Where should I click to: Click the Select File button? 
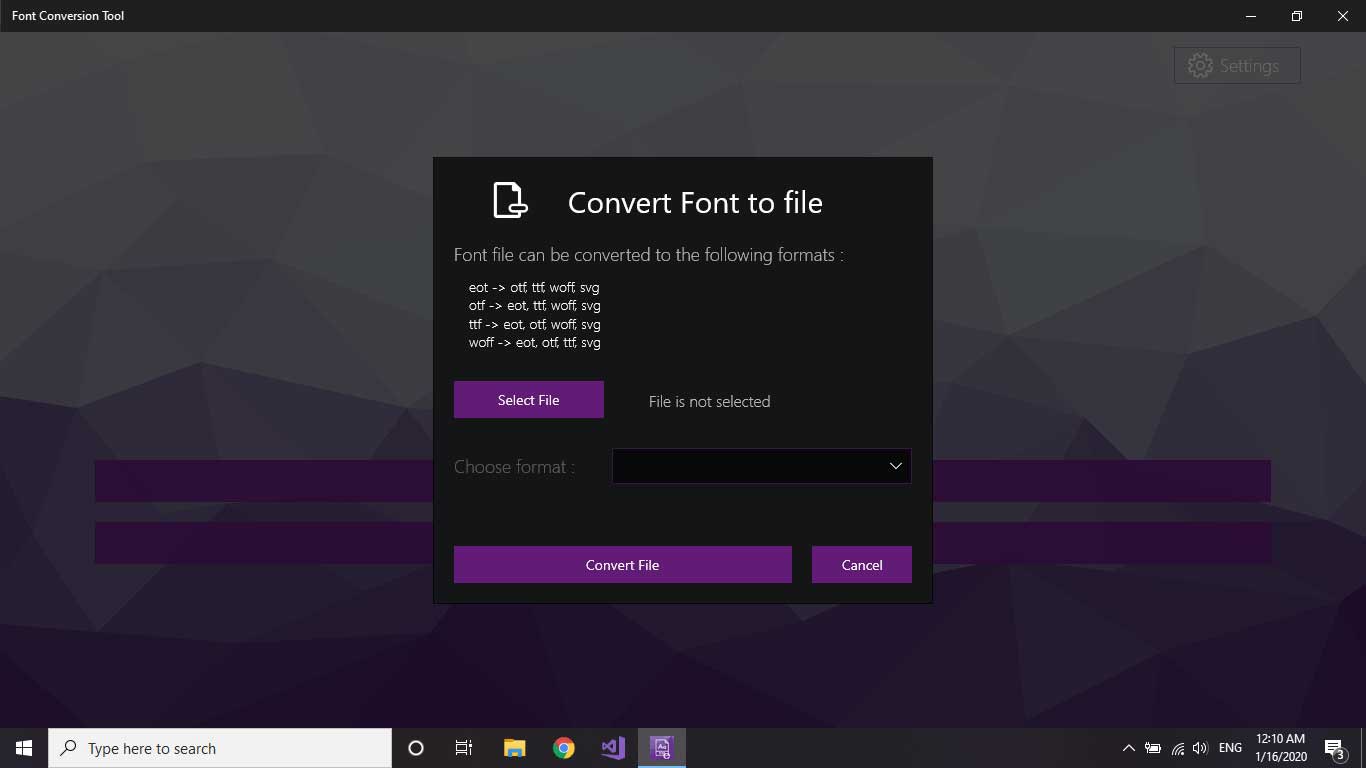click(x=528, y=399)
